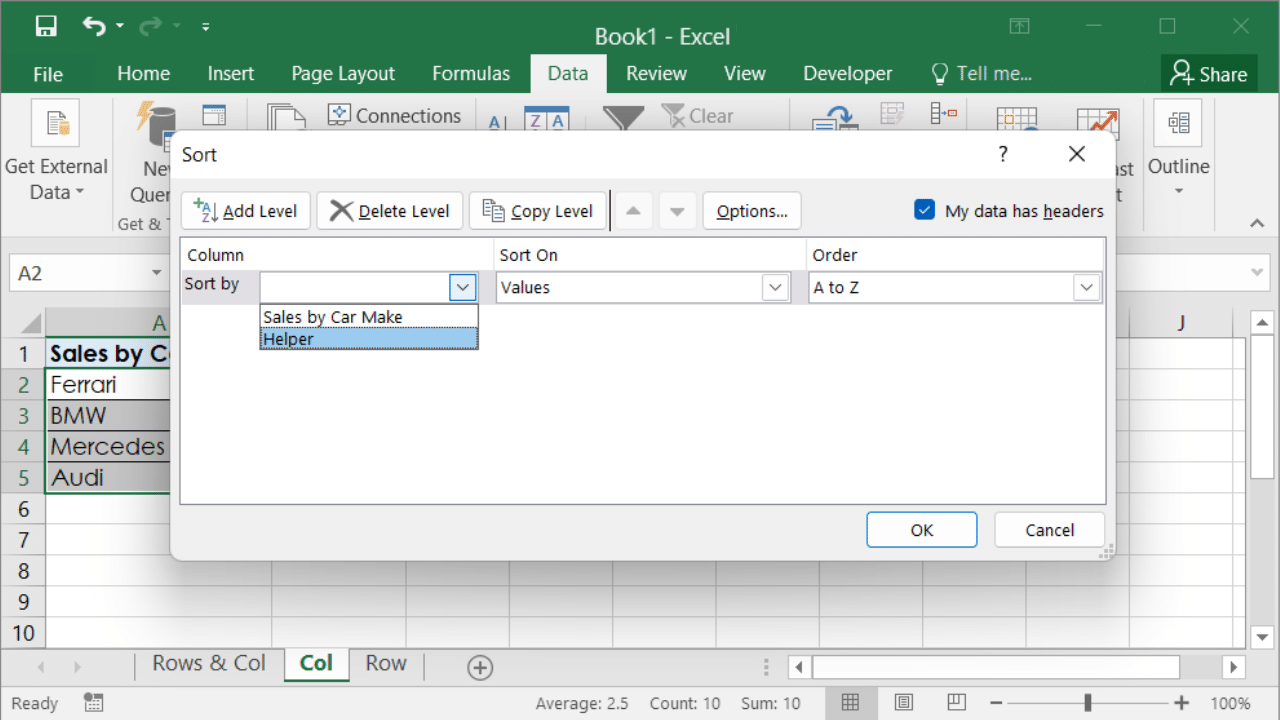Click the Get External Data icon
Screen dimensions: 1280x720
[56, 124]
